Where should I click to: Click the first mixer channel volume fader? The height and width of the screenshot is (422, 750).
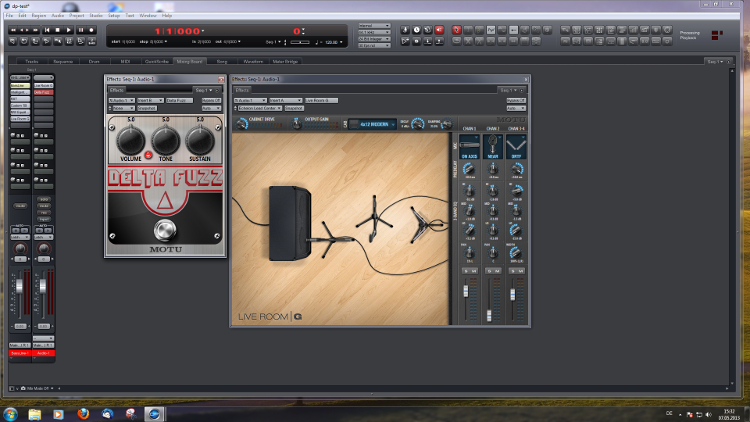pos(20,286)
